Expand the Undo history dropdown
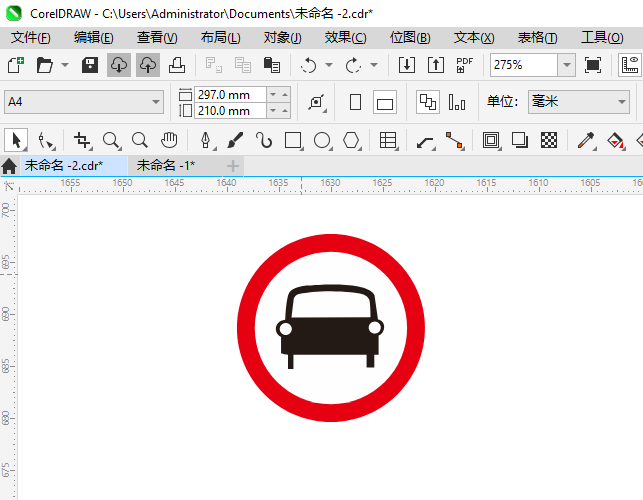 pos(329,65)
